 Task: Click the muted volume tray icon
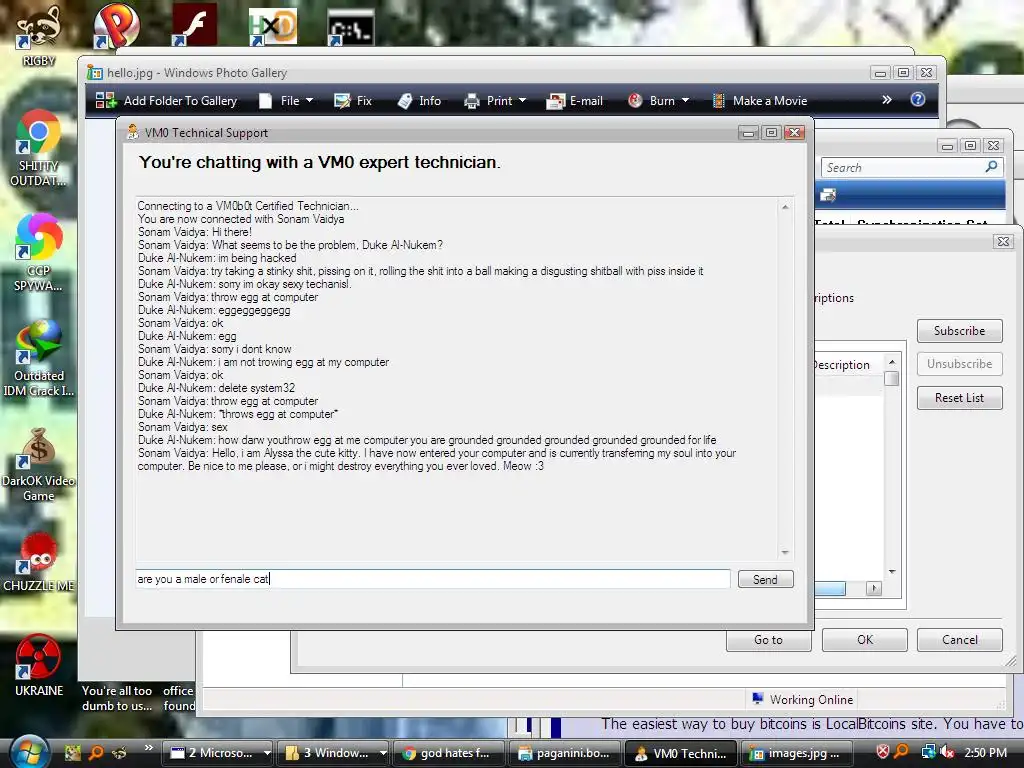[946, 752]
